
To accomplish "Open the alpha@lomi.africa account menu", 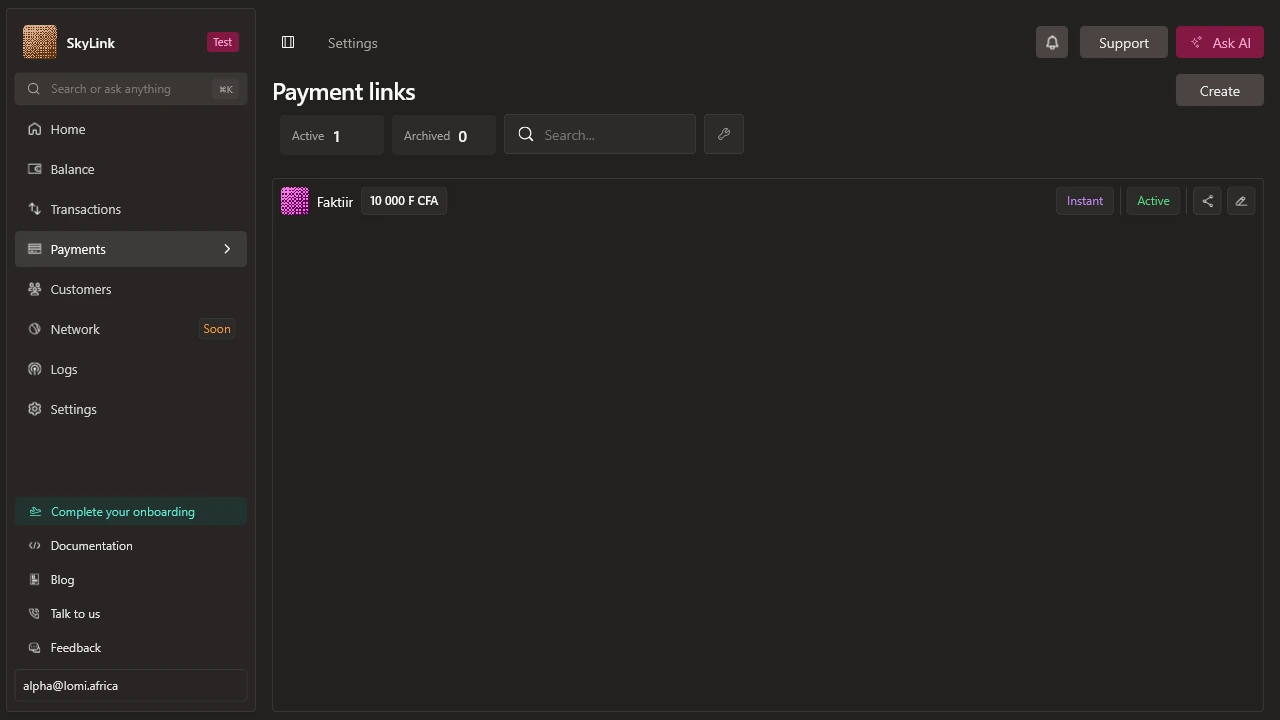I will [x=131, y=685].
